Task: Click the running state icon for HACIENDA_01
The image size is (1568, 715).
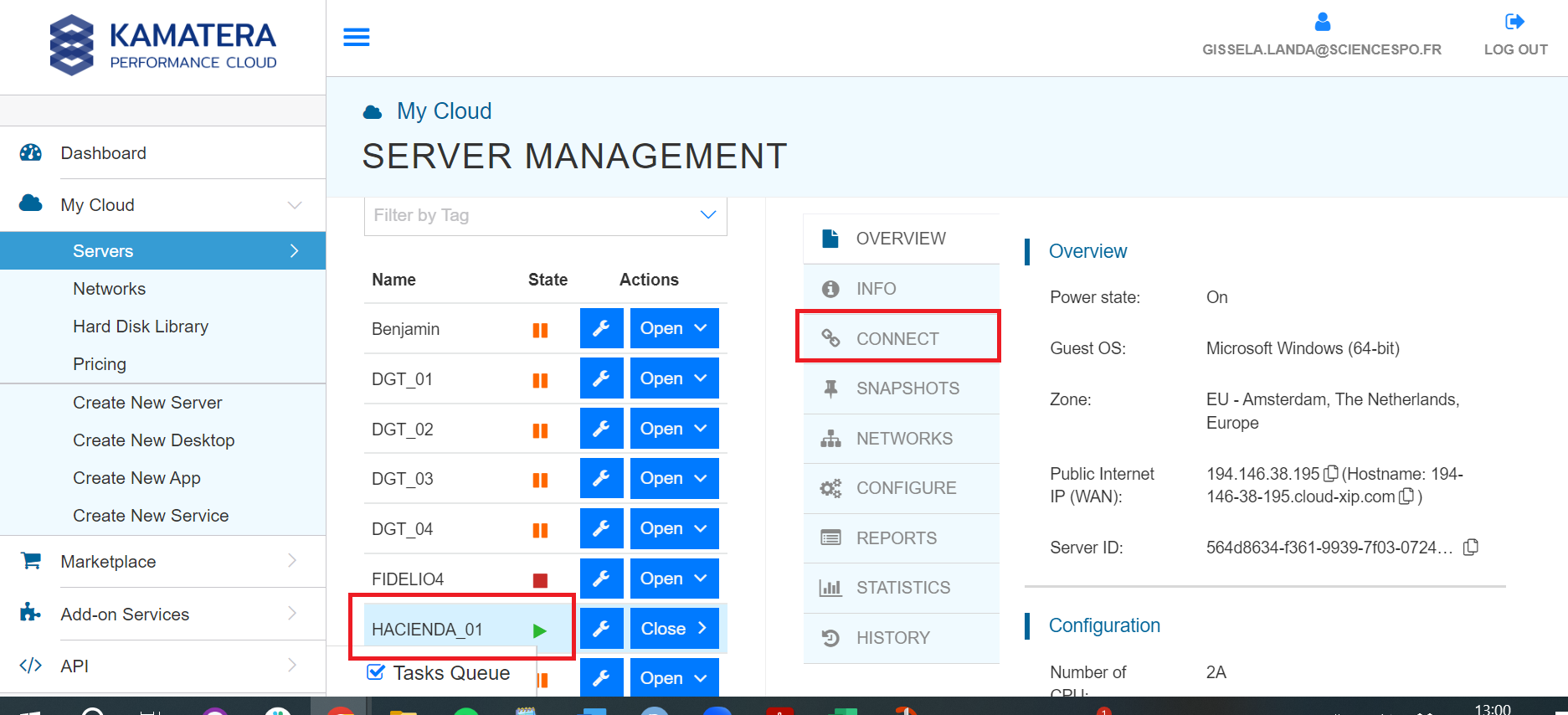Action: point(540,630)
